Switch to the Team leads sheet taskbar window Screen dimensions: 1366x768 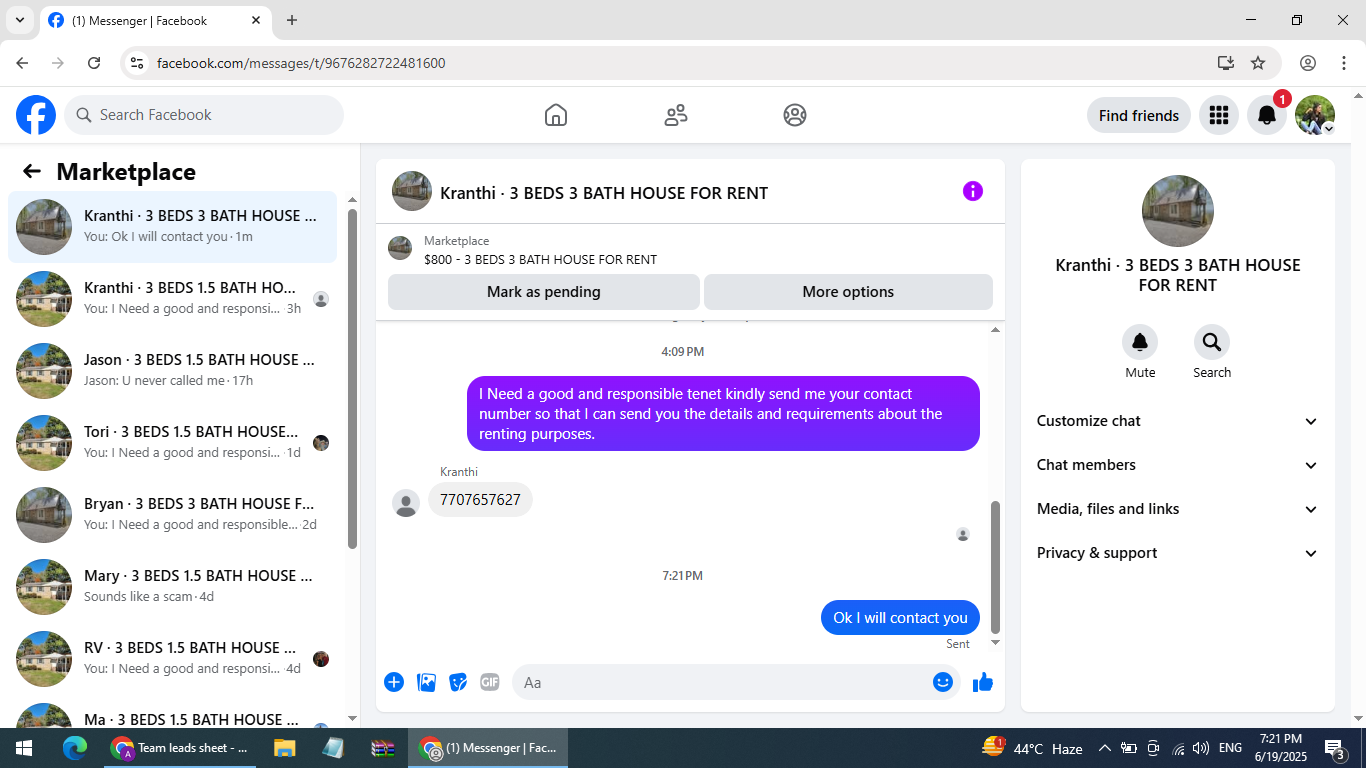[x=180, y=748]
